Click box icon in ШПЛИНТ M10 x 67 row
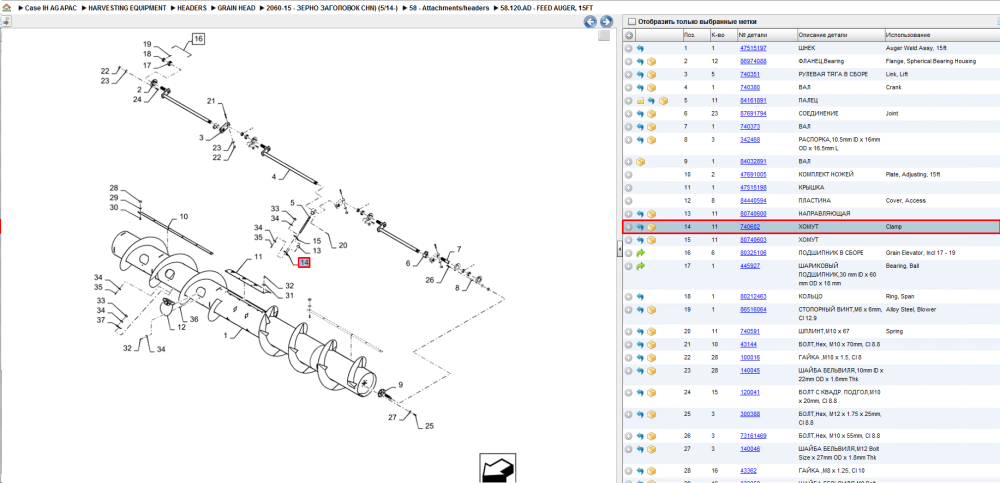The image size is (1000, 483). 652,332
